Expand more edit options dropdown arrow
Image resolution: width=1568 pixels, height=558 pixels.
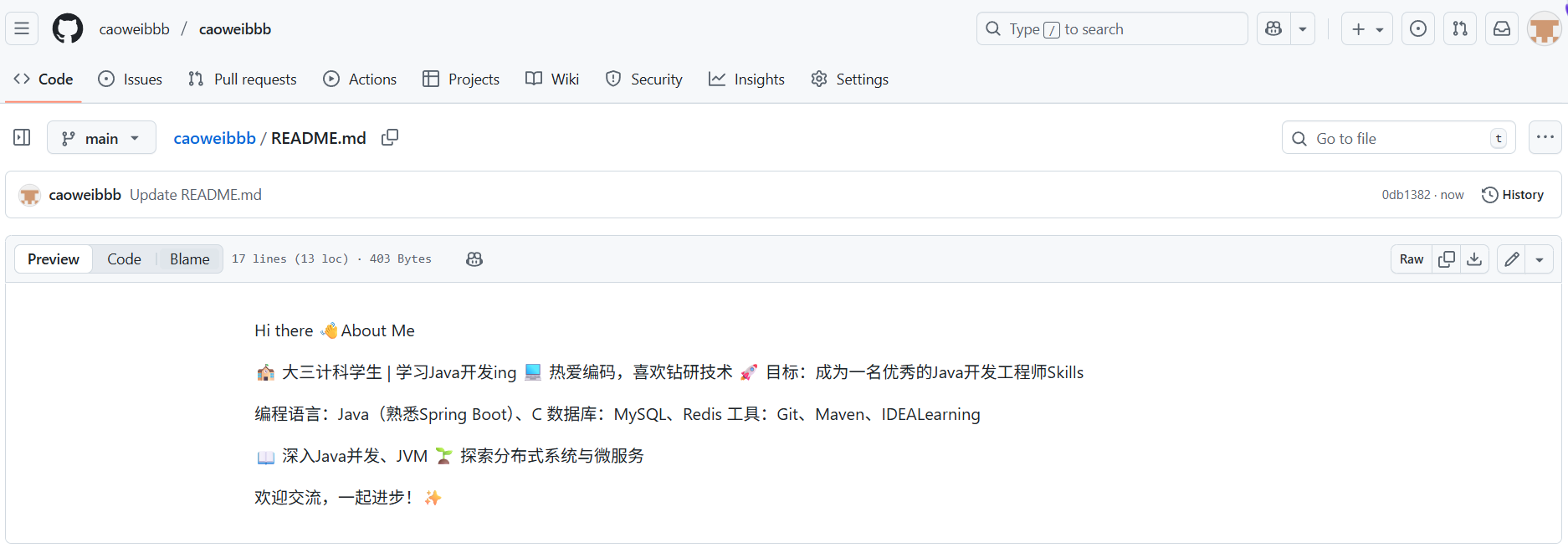click(x=1540, y=259)
